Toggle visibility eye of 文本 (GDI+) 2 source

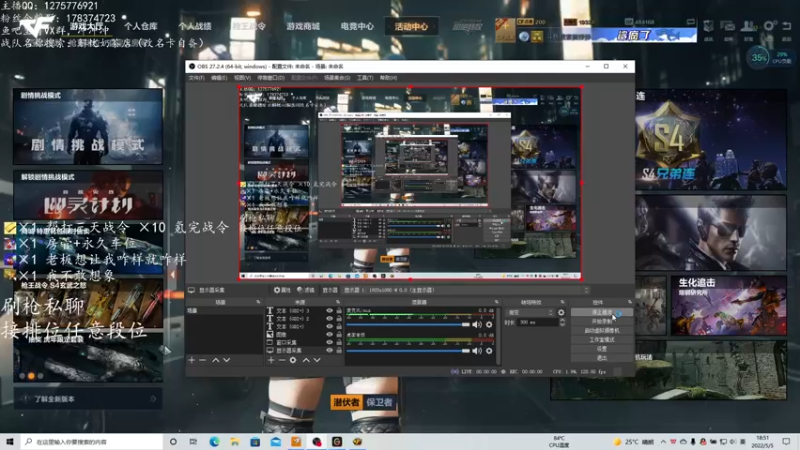pos(330,318)
